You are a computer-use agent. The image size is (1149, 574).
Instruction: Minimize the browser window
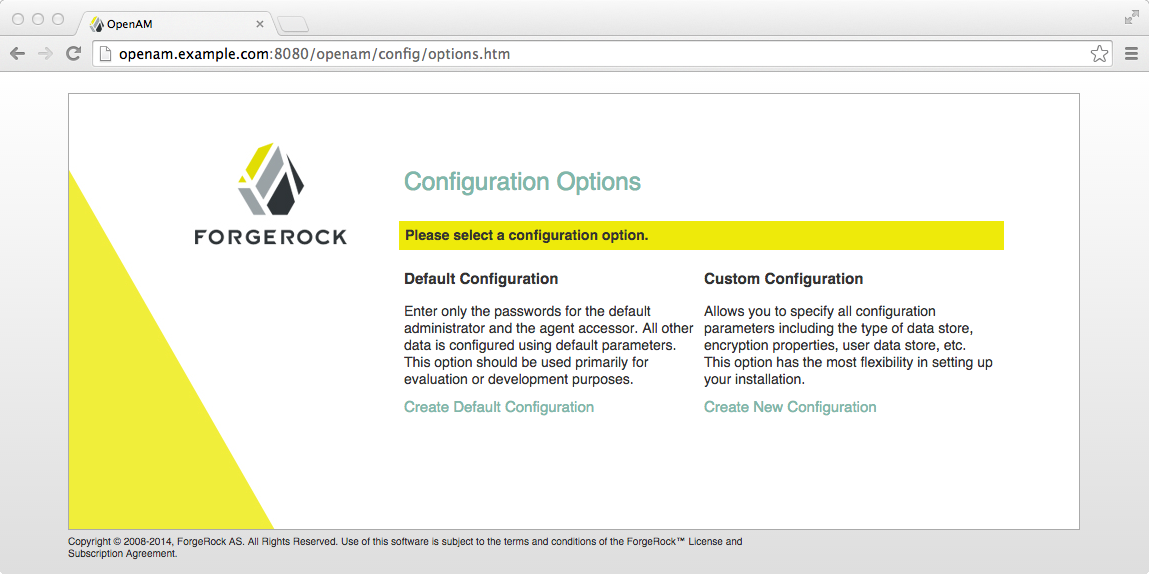(38, 19)
